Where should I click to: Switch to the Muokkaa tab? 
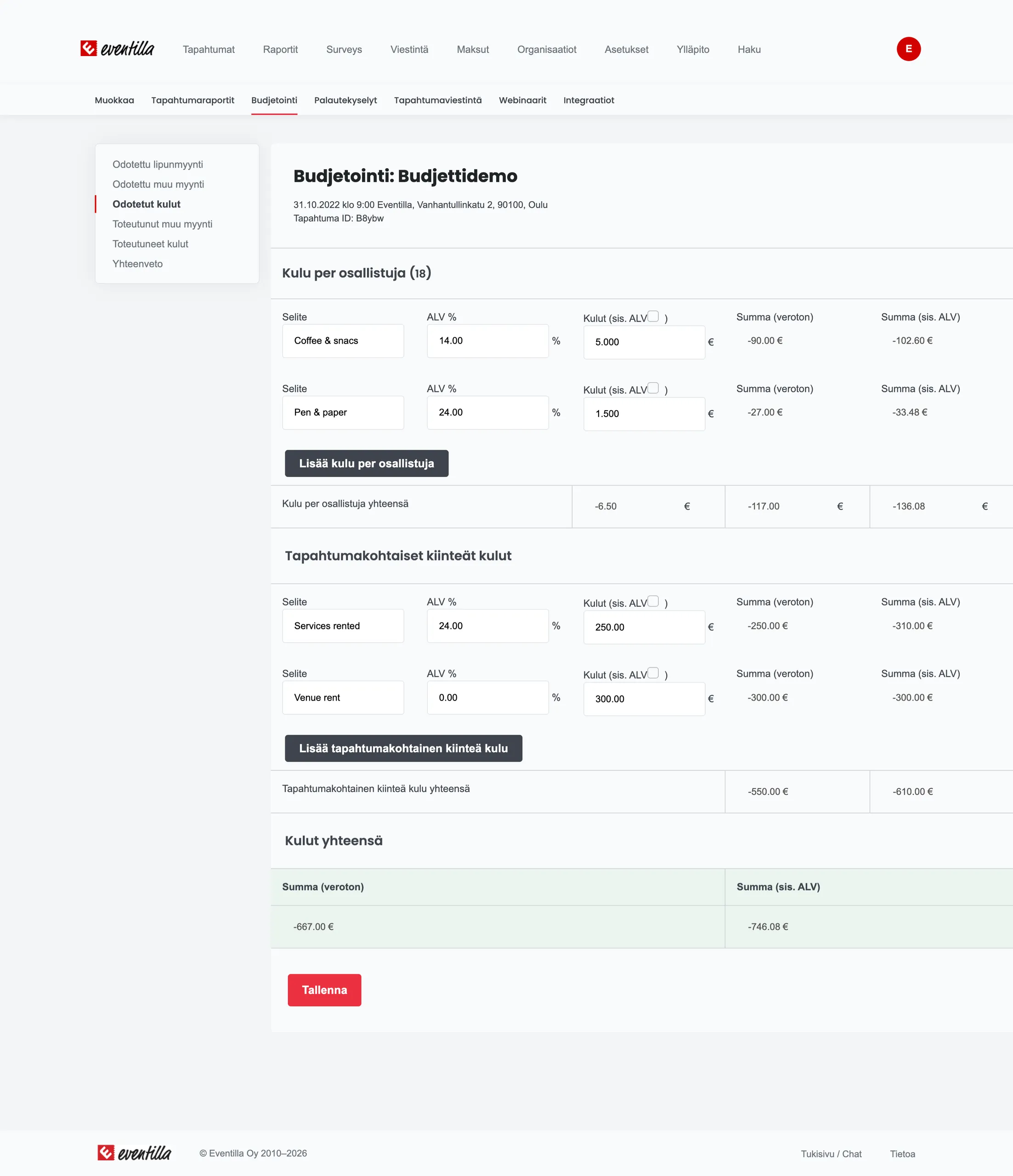click(x=115, y=101)
